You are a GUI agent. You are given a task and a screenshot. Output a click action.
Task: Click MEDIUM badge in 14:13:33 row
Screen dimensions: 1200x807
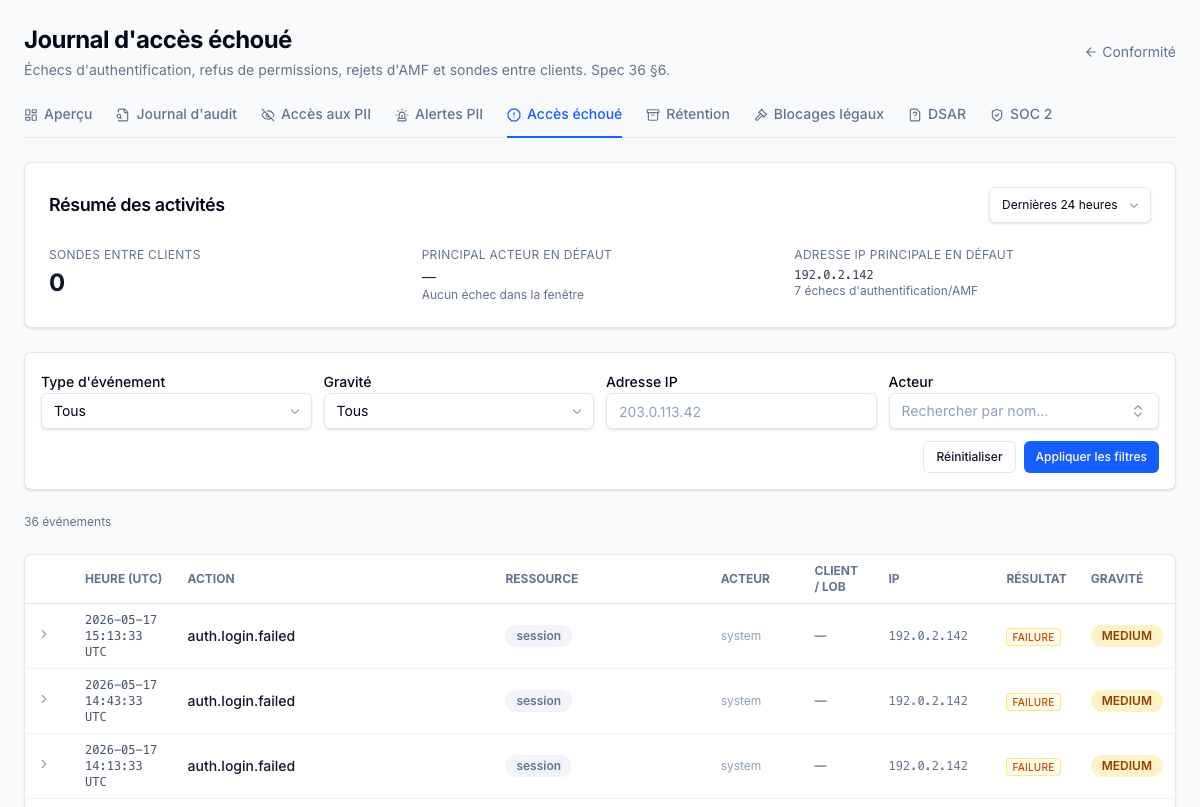(x=1127, y=766)
